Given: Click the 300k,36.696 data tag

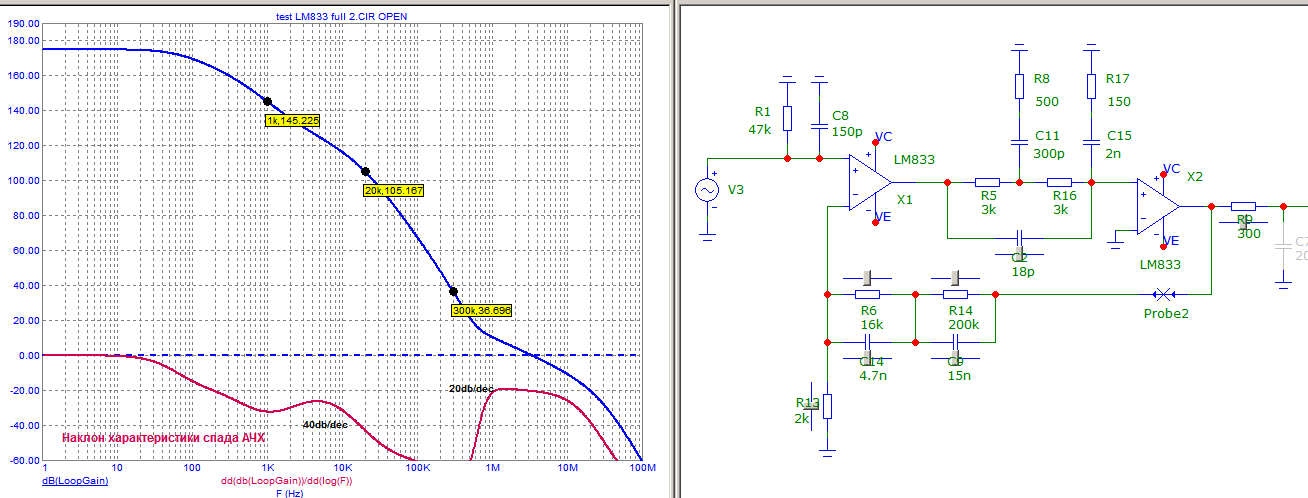Looking at the screenshot, I should [482, 311].
